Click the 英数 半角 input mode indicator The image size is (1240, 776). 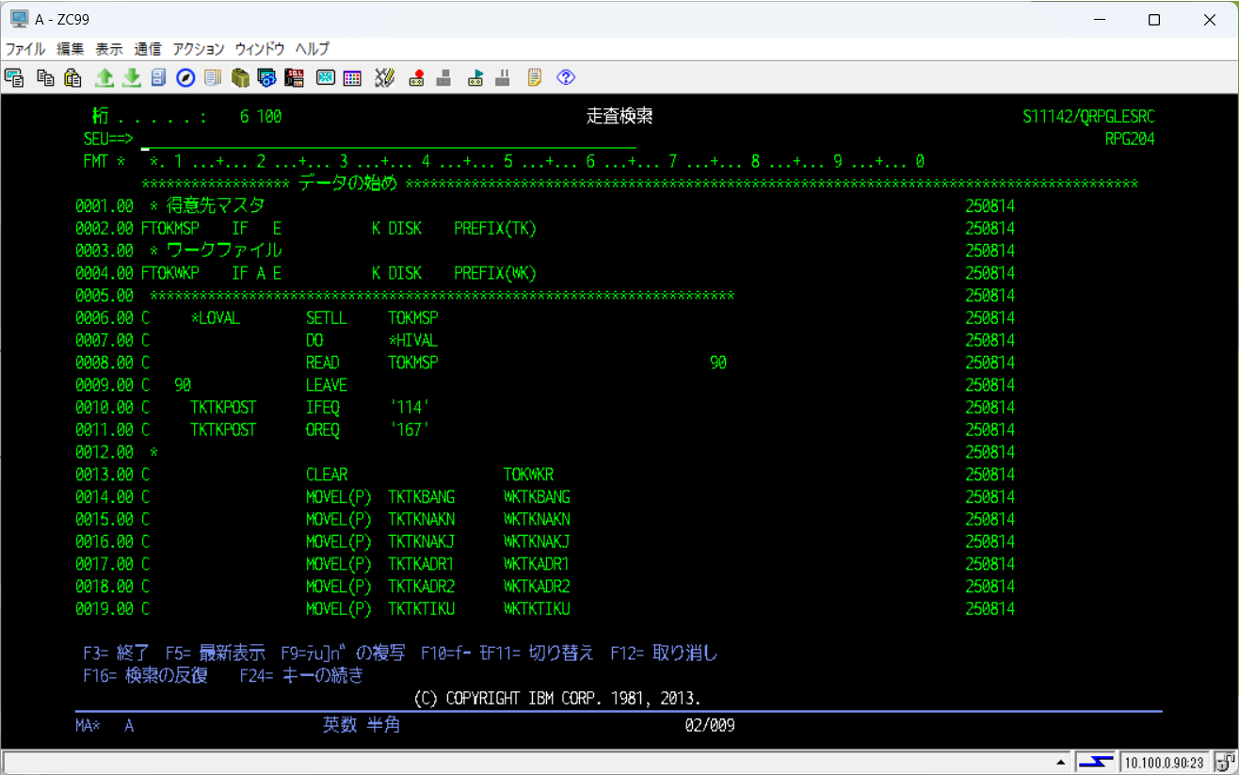point(361,725)
